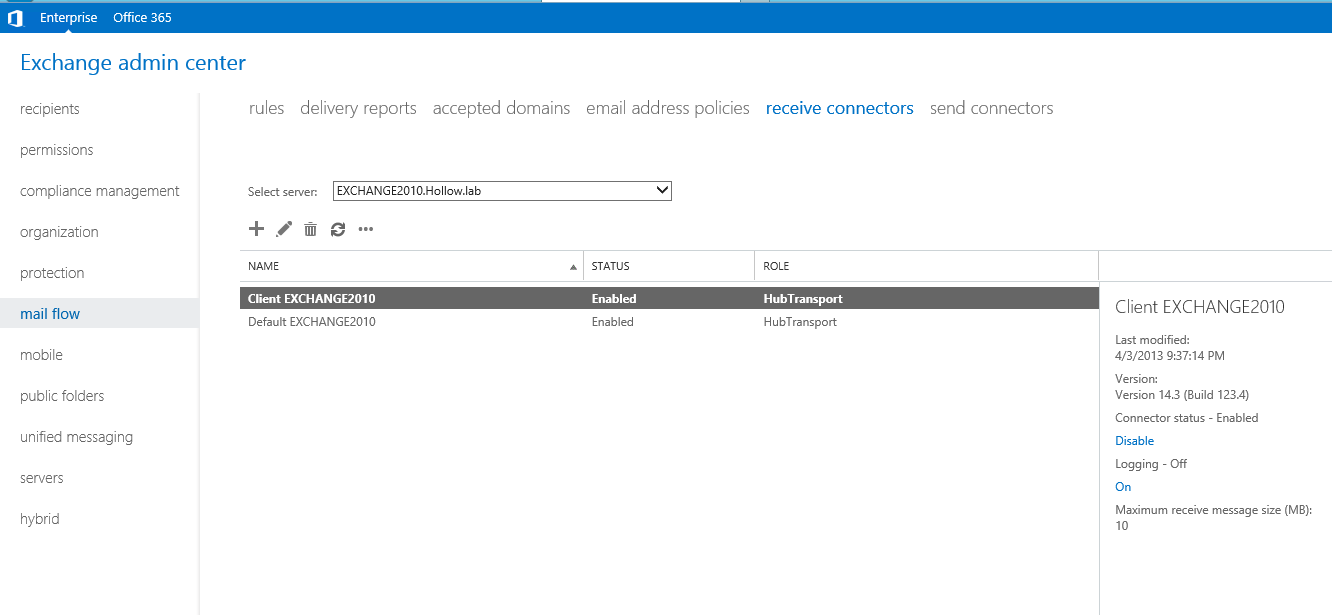The height and width of the screenshot is (615, 1332).
Task: Open the recipients section in sidebar
Action: [50, 109]
